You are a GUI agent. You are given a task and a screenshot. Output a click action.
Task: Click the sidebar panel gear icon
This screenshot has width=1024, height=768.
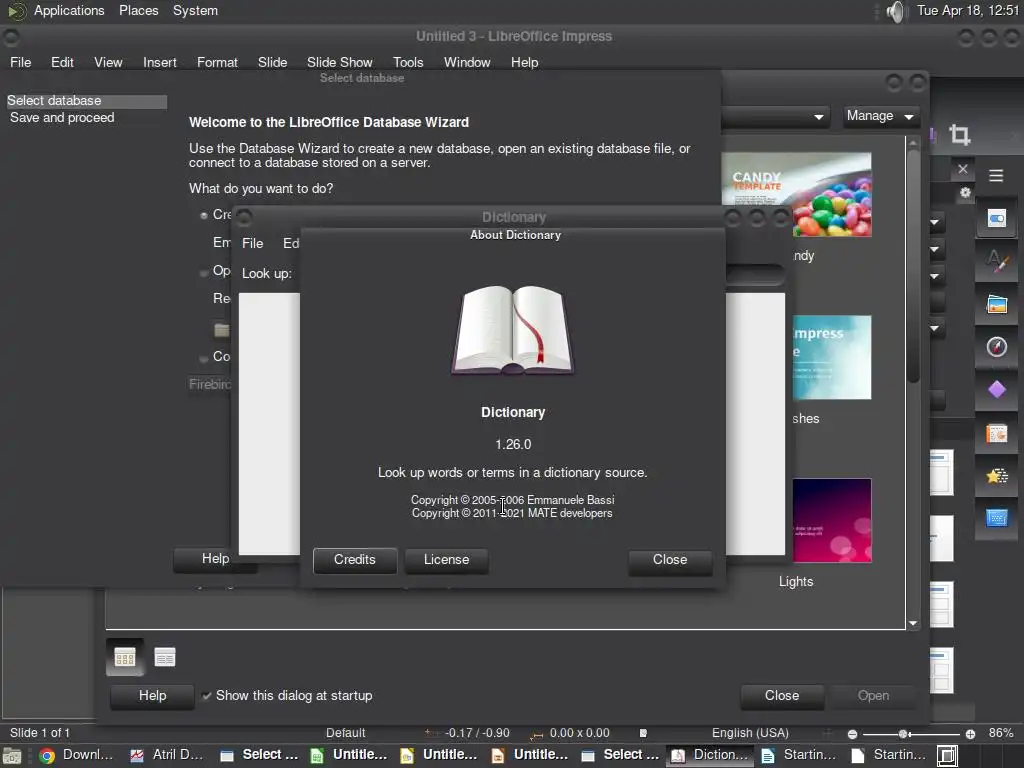point(965,192)
